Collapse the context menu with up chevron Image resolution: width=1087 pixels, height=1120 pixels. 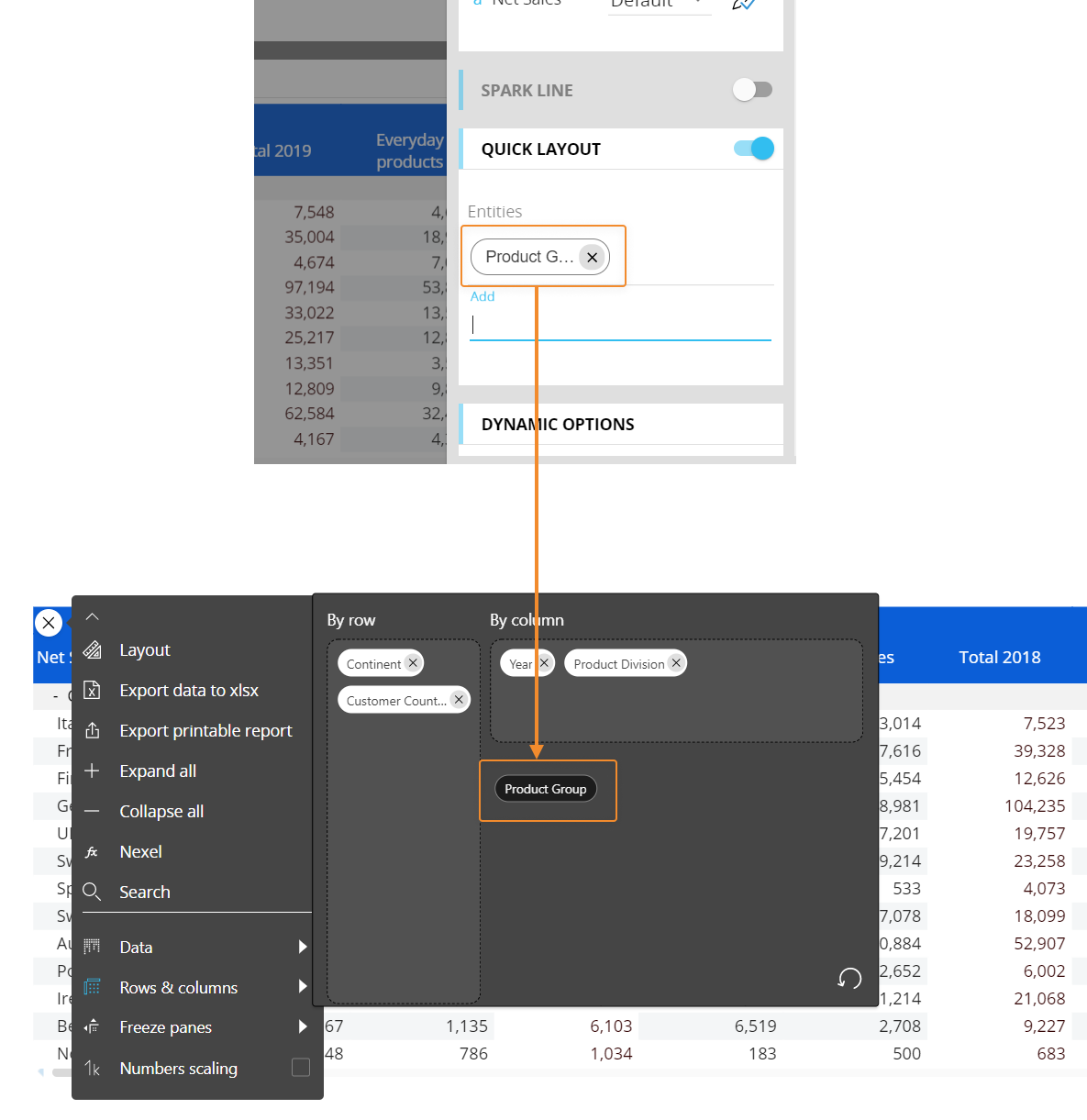(93, 617)
